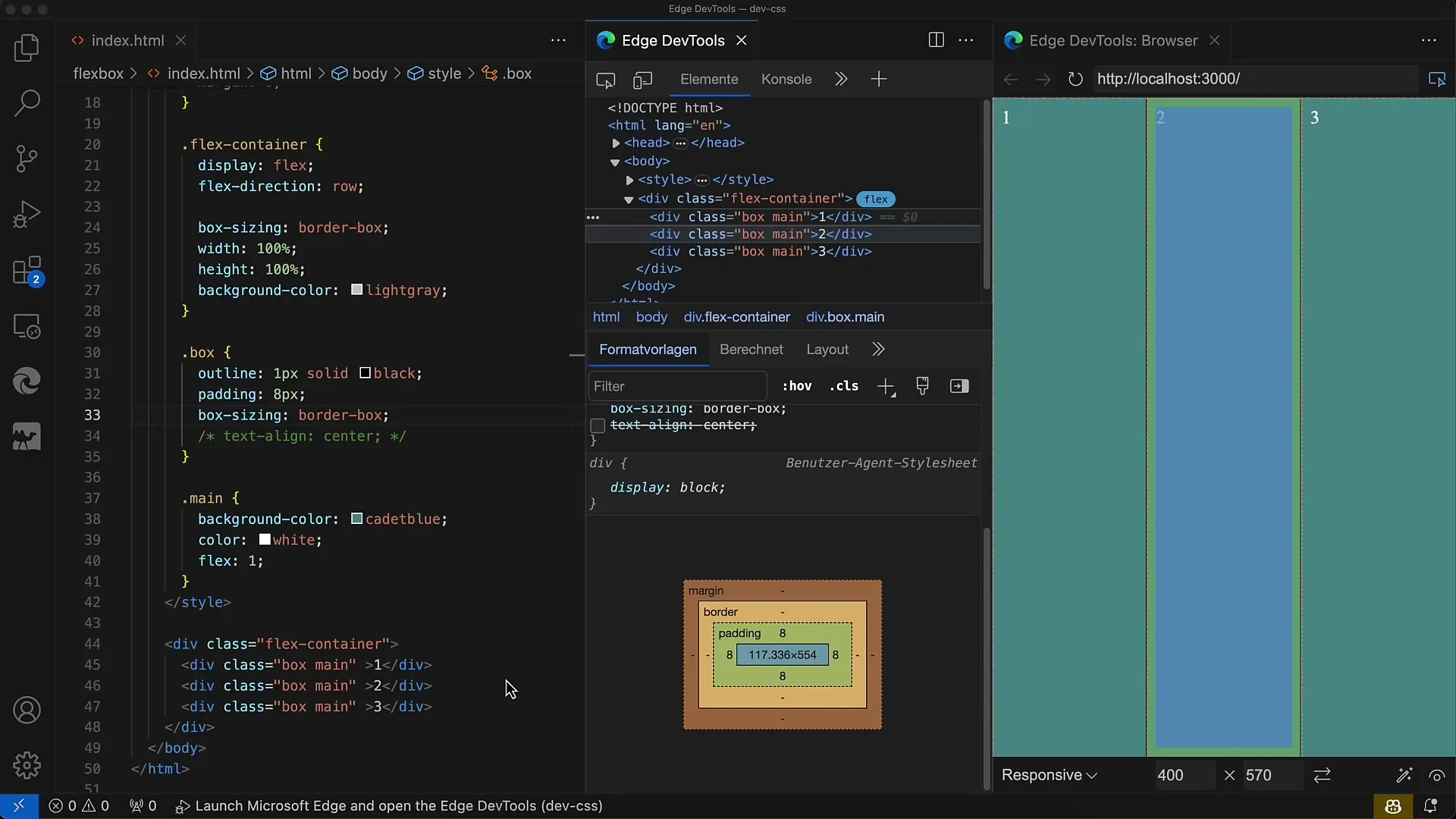This screenshot has width=1456, height=819.
Task: Expand the head node in the DOM tree
Action: tap(615, 143)
